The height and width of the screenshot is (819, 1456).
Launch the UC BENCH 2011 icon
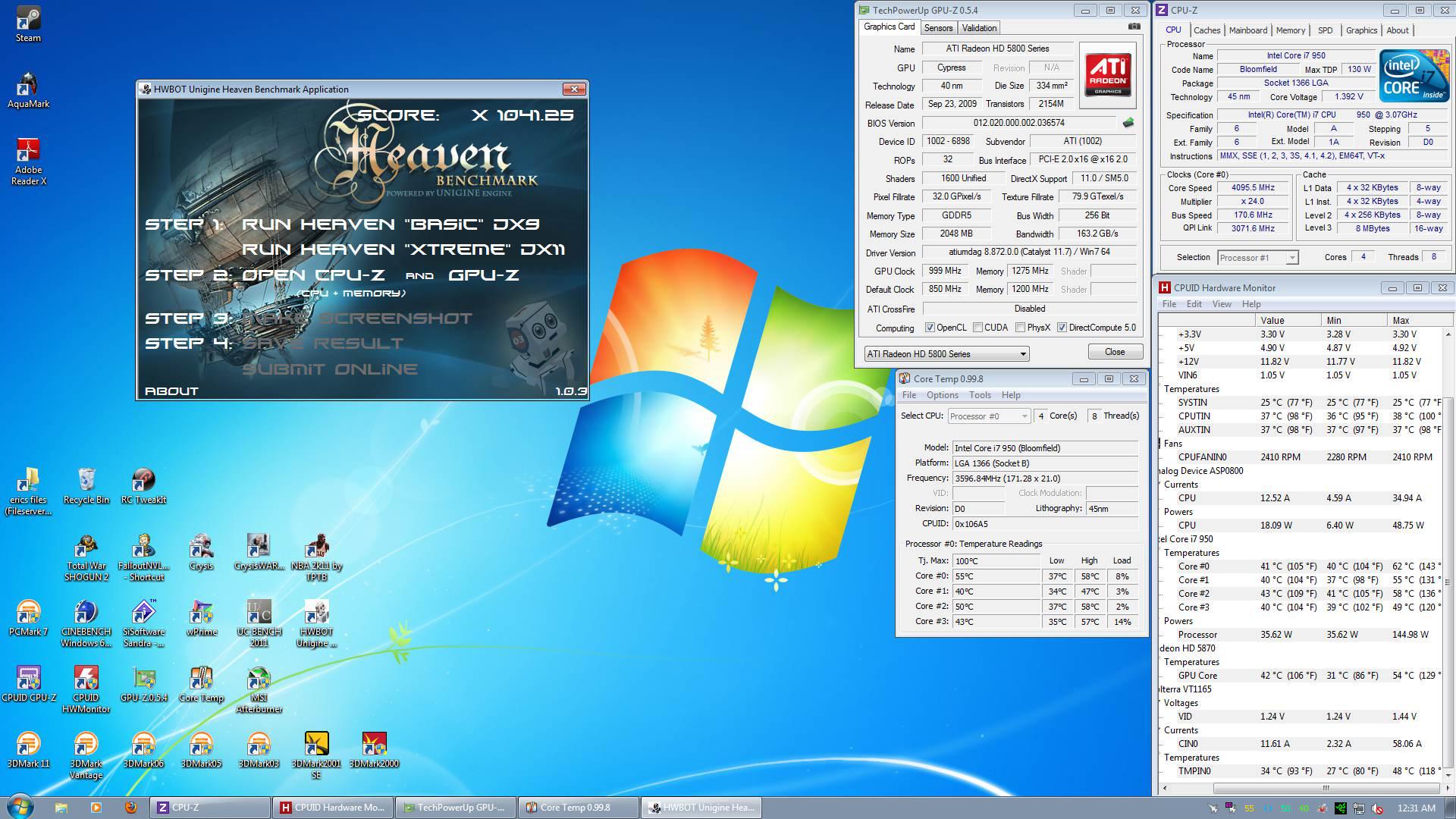(x=259, y=623)
